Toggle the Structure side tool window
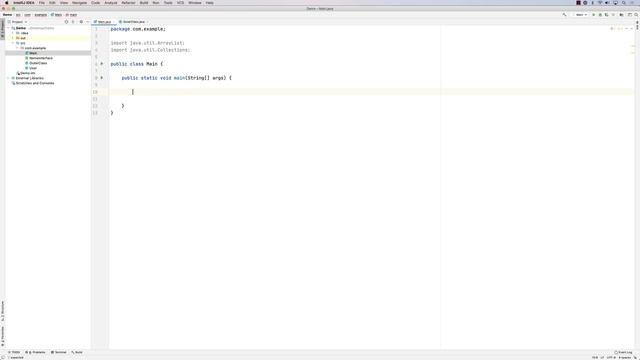The height and width of the screenshot is (360, 640). 2,311
